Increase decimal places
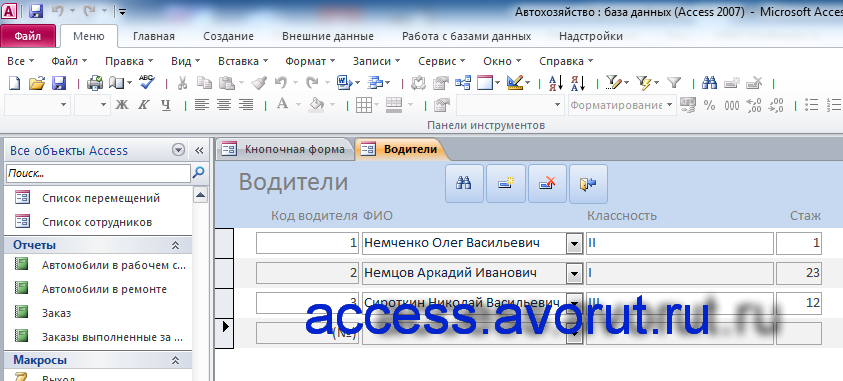This screenshot has width=843, height=381. coord(754,105)
